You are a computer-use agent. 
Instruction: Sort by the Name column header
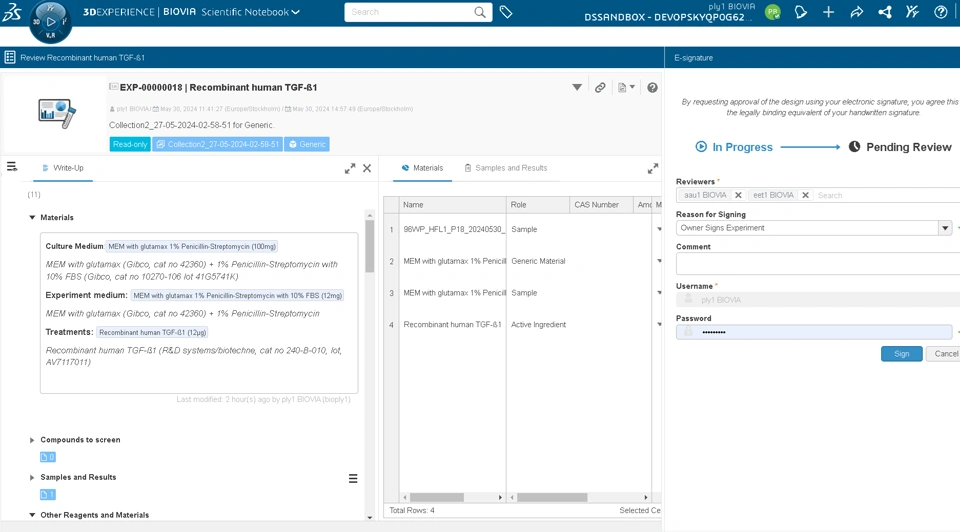pyautogui.click(x=452, y=205)
